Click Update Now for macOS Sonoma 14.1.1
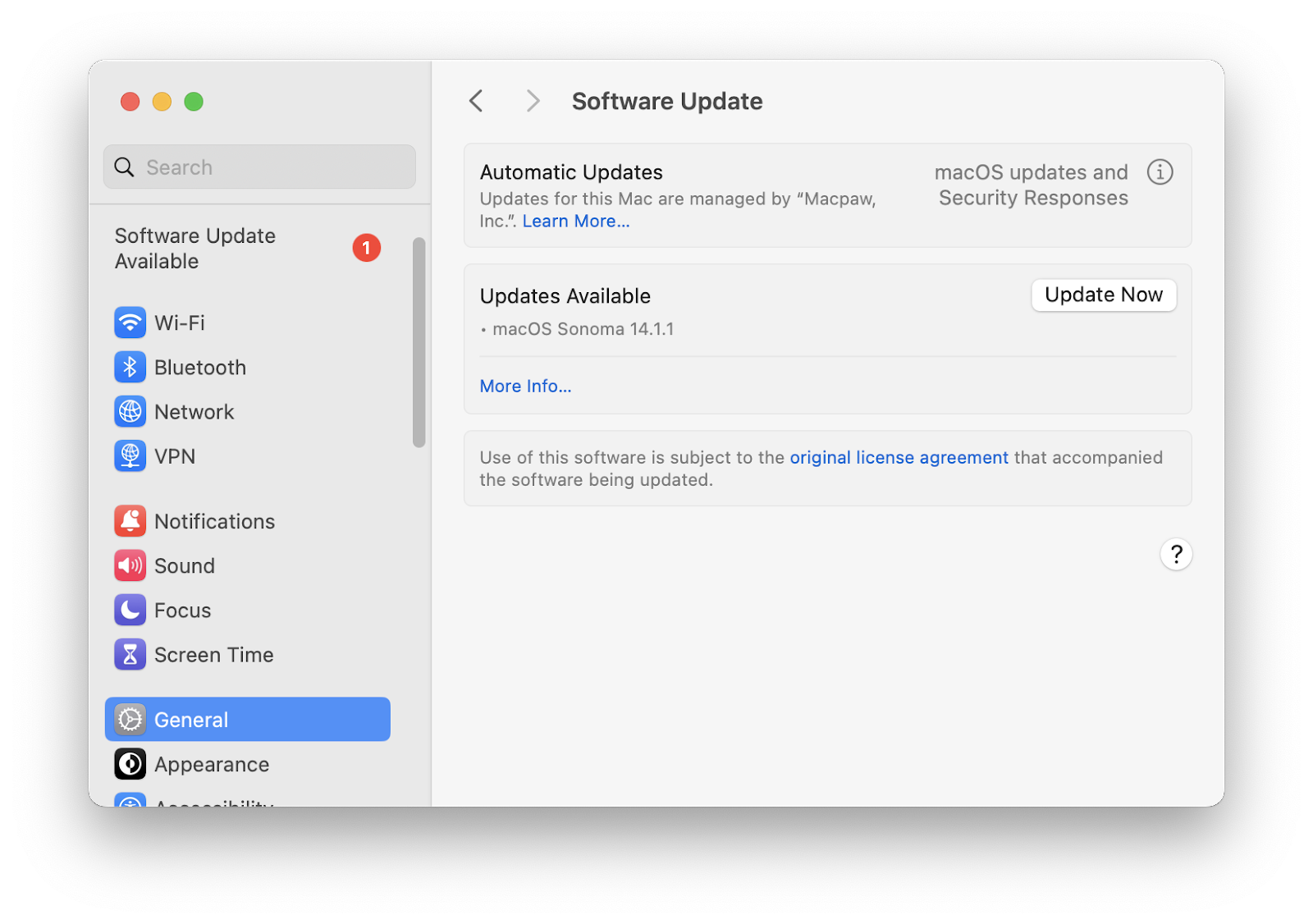The image size is (1313, 924). tap(1103, 295)
